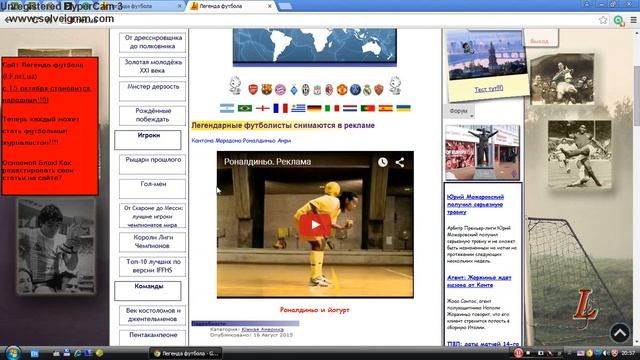The width and height of the screenshot is (640, 360).
Task: Open the Chrome taskbar item Легенда футбола
Action: coord(186,353)
